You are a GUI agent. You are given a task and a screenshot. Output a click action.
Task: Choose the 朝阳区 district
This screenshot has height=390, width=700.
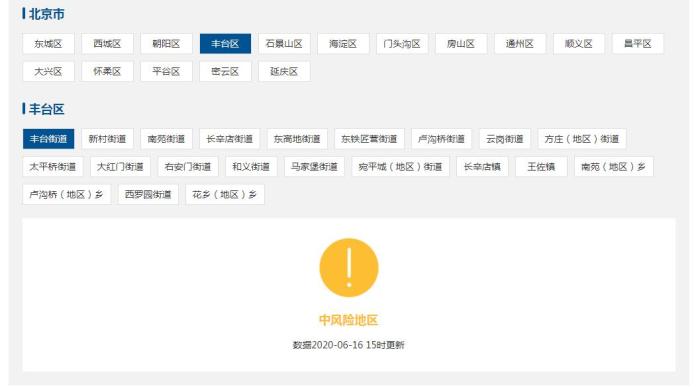tap(166, 44)
